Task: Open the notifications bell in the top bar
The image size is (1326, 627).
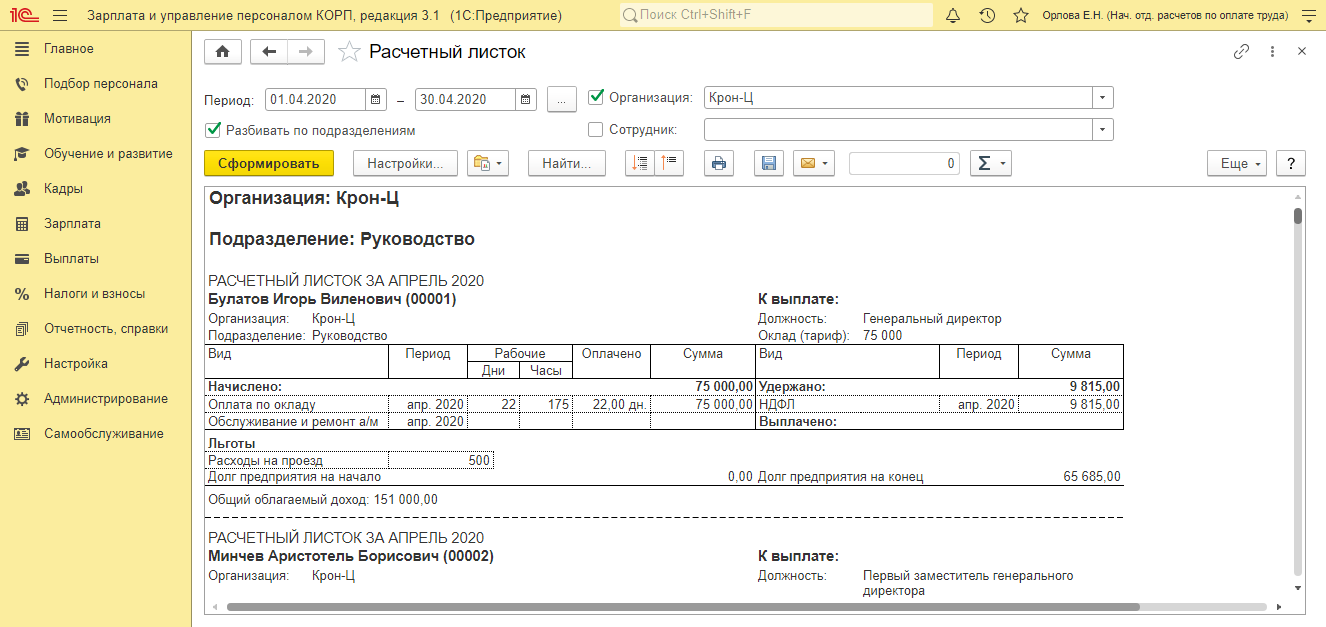Action: [x=953, y=16]
